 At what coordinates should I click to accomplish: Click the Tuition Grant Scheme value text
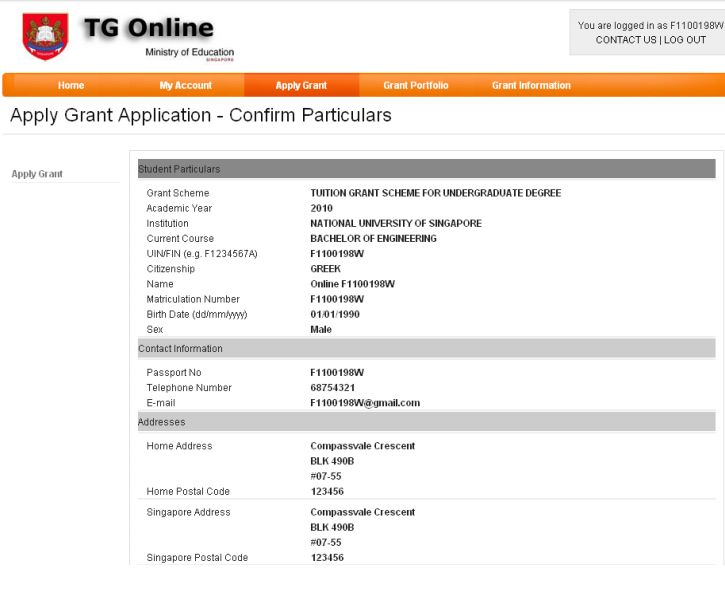435,193
